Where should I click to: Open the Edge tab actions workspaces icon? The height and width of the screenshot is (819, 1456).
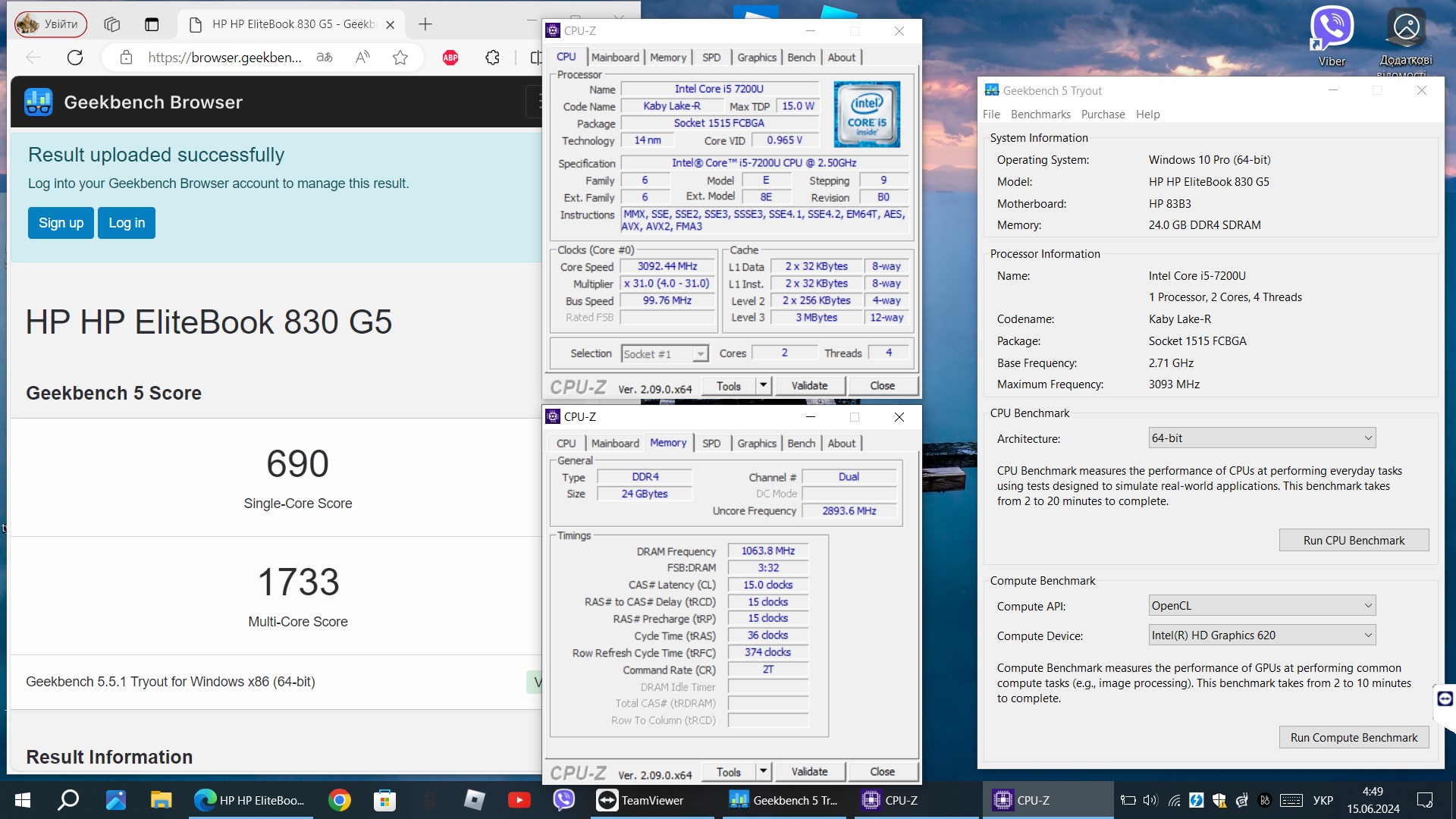coord(112,24)
